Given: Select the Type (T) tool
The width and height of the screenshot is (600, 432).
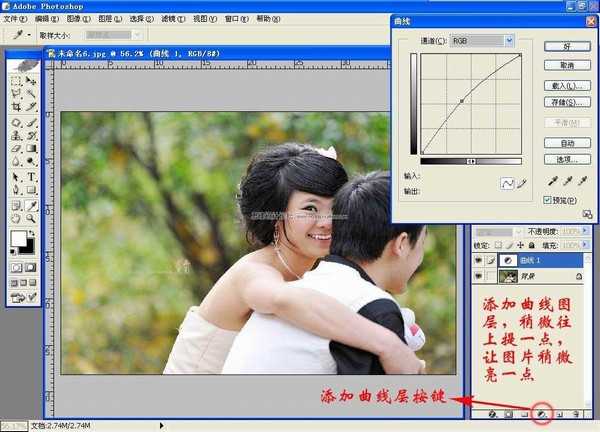Looking at the screenshot, I should tap(31, 177).
